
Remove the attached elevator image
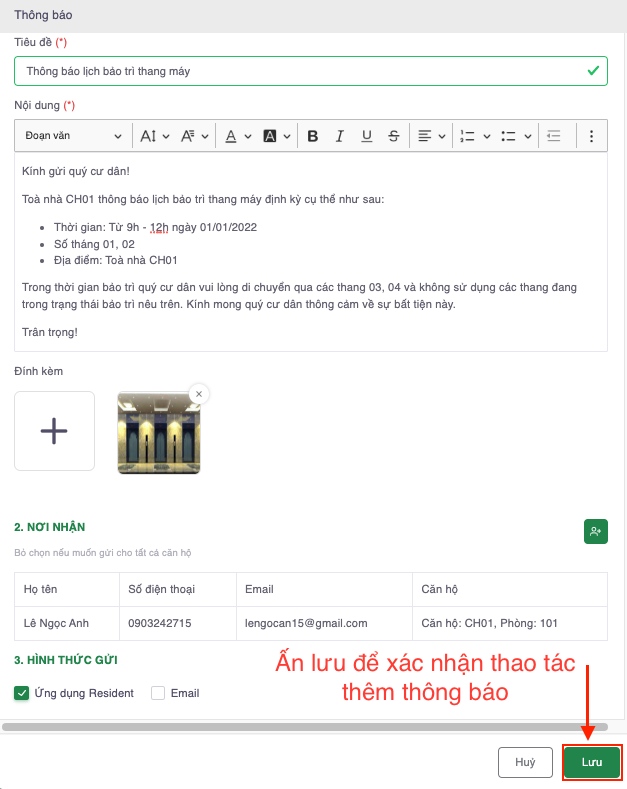click(198, 394)
